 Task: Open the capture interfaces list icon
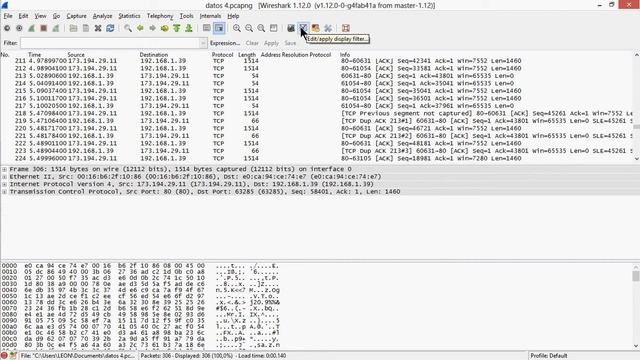click(x=7, y=28)
